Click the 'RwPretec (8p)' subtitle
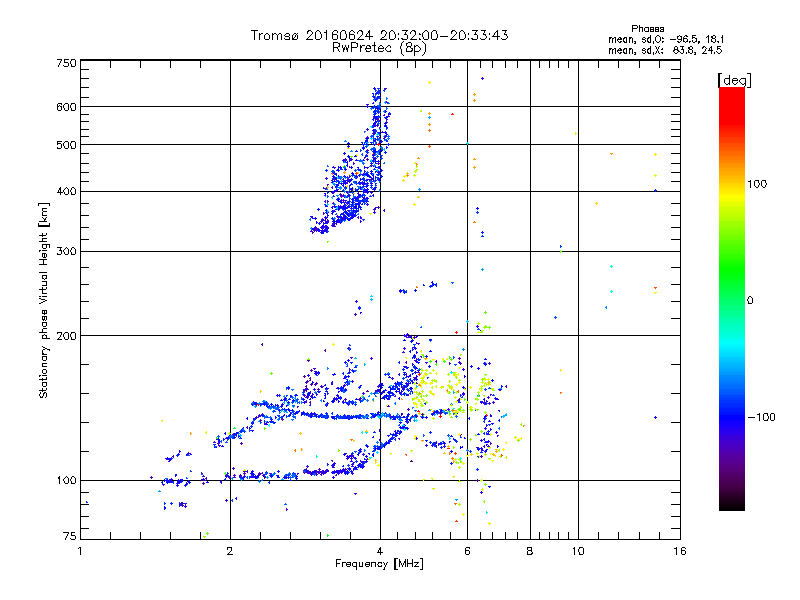 [x=379, y=48]
